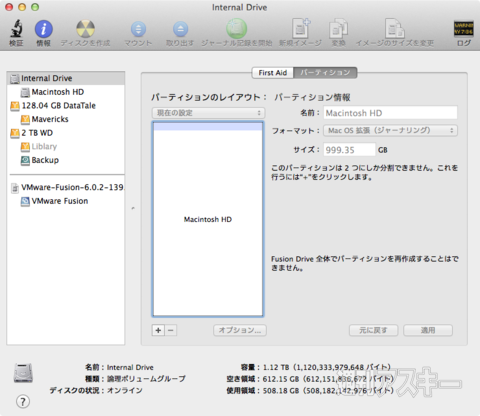Click the Internal Drive window title
This screenshot has height=416, width=480.
(240, 7)
